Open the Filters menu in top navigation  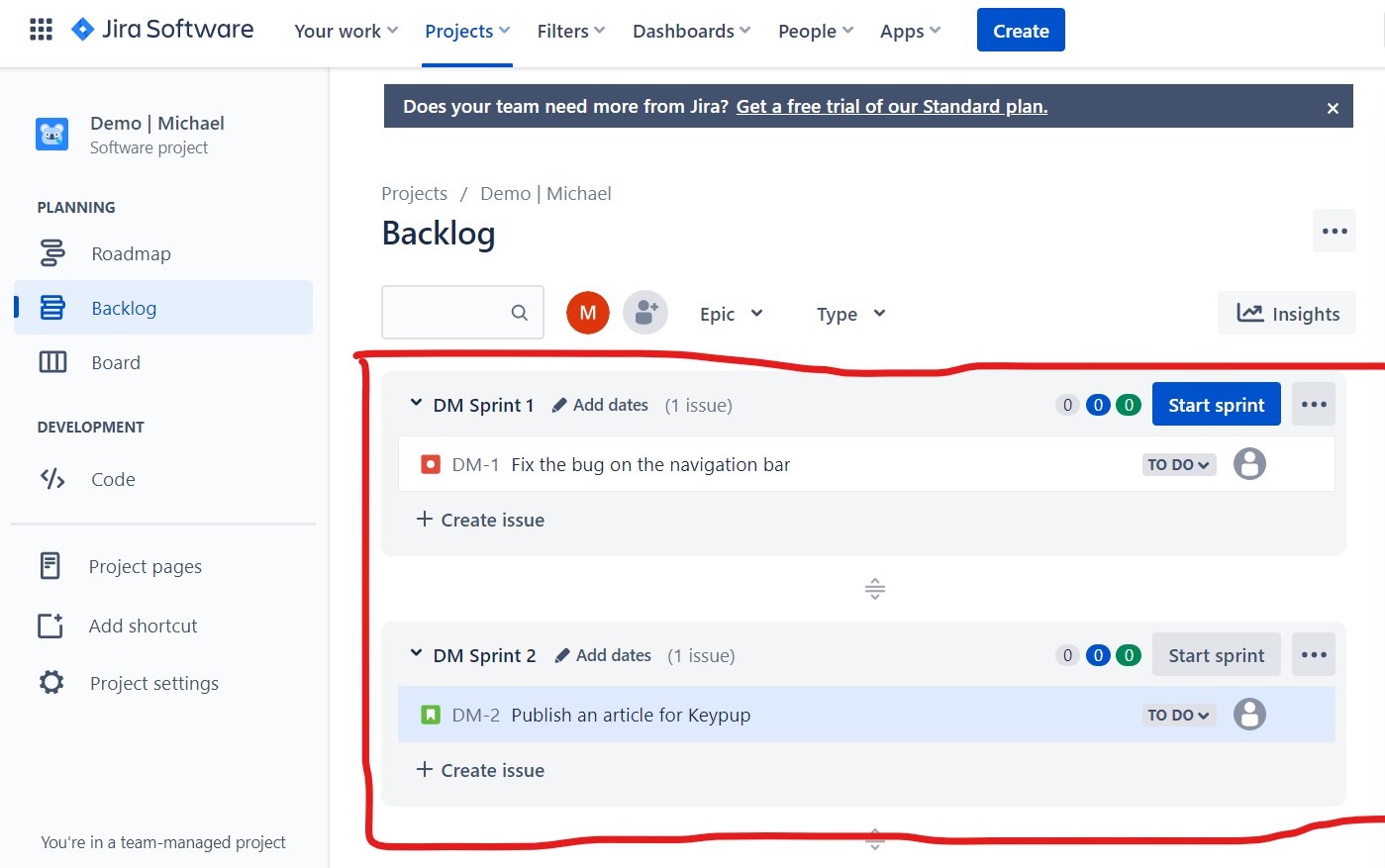(x=570, y=31)
